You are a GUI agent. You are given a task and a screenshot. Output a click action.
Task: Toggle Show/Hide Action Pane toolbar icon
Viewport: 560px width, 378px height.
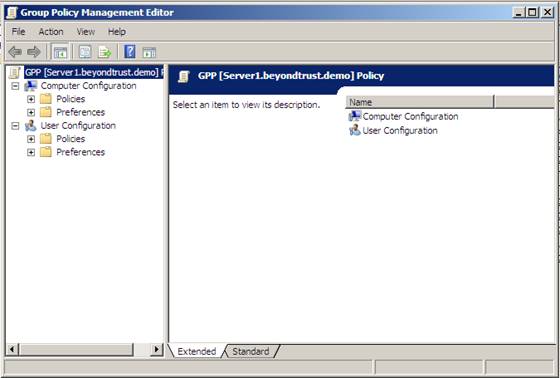(x=149, y=53)
